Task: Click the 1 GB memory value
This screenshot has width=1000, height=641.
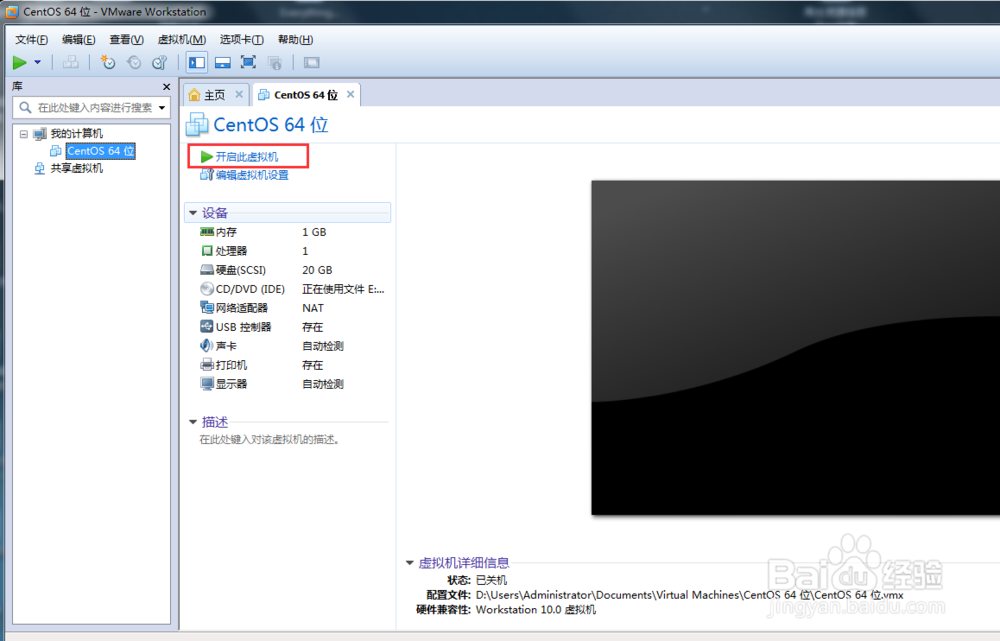Action: (314, 232)
